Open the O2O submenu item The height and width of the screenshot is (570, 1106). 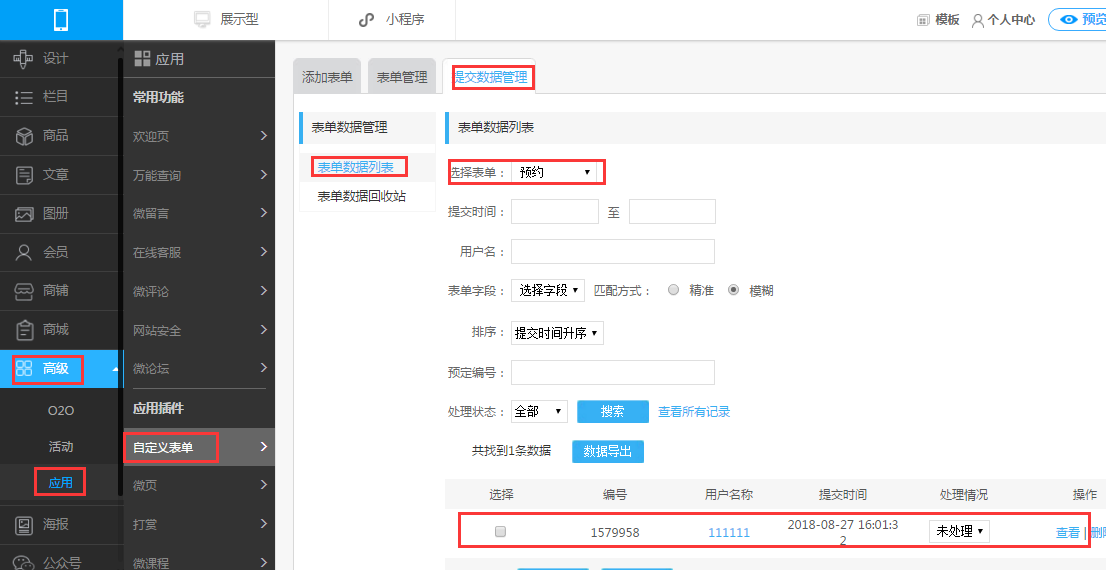point(61,411)
